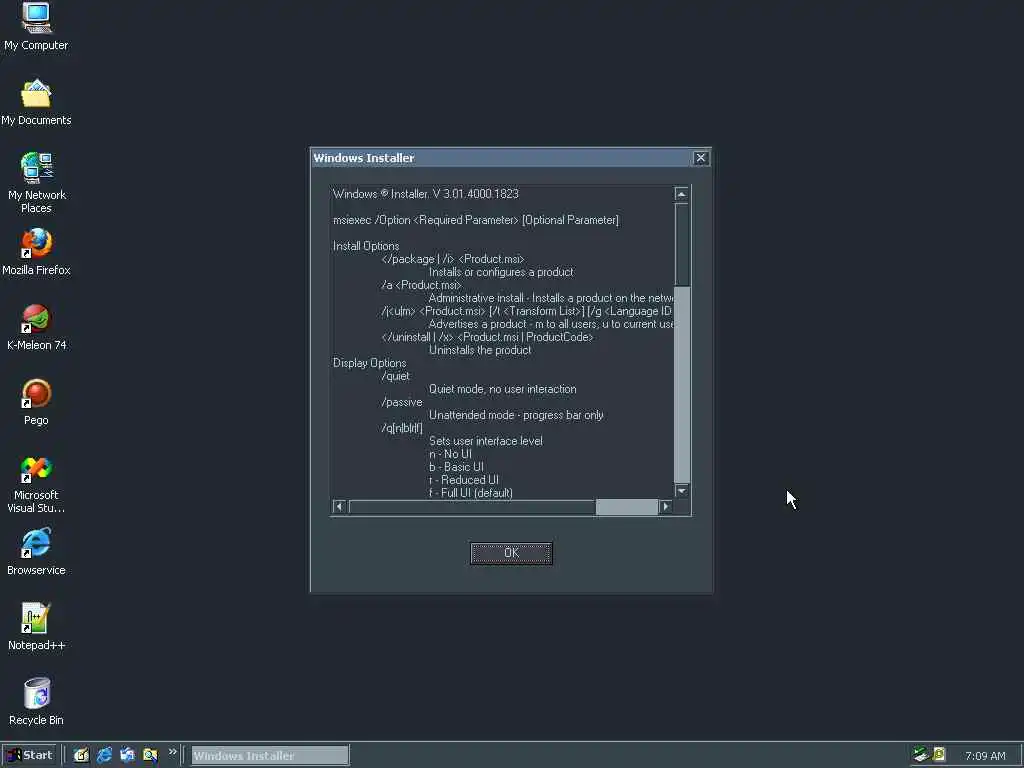
Task: Click 'Quiet mode, no user interaction' text
Action: 503,389
